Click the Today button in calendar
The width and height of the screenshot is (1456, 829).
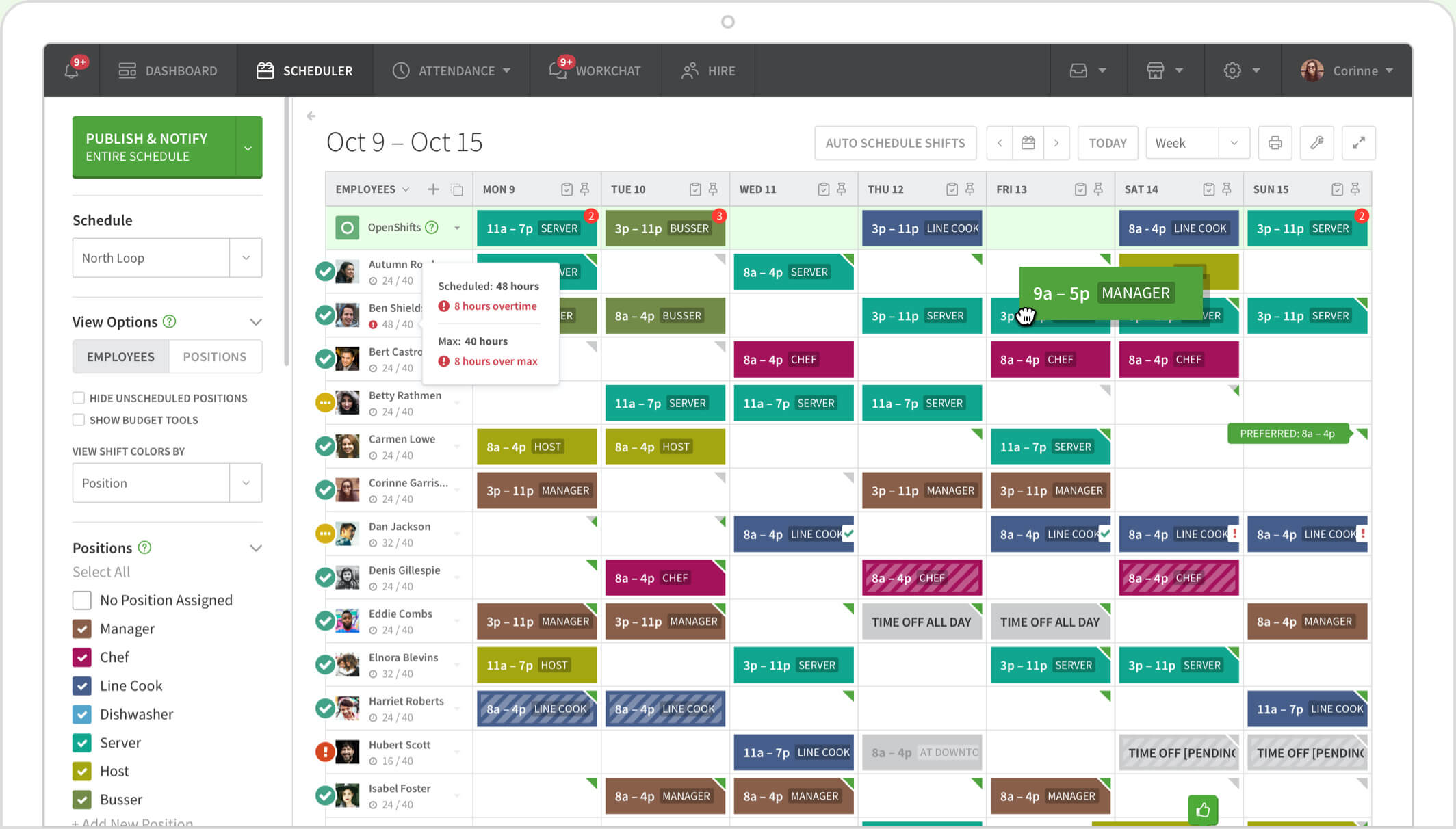pos(1108,143)
